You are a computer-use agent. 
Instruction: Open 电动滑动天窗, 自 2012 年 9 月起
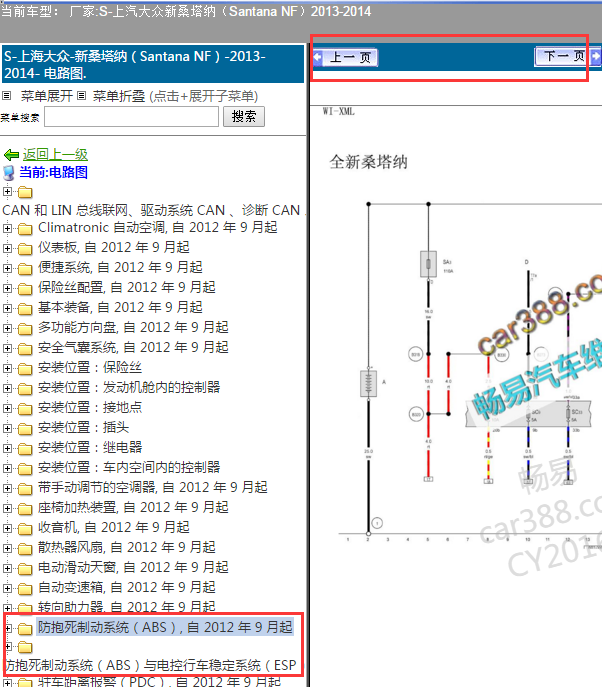tap(133, 567)
